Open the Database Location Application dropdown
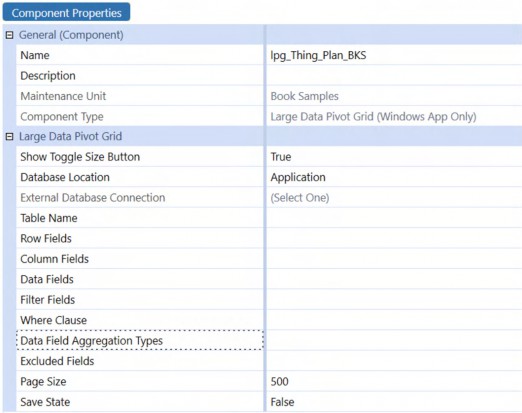 394,177
